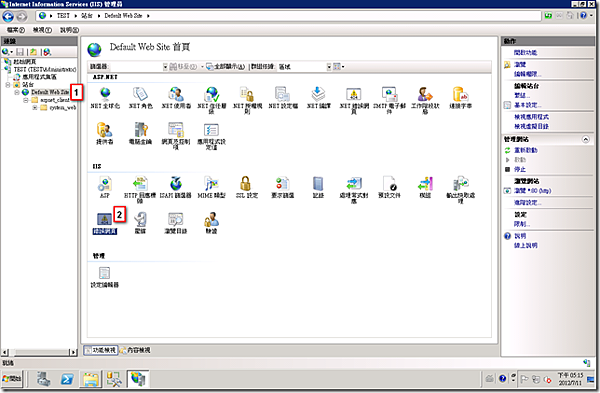The width and height of the screenshot is (600, 393).
Task: Open the SMTP E-mail feature icon
Action: point(389,94)
